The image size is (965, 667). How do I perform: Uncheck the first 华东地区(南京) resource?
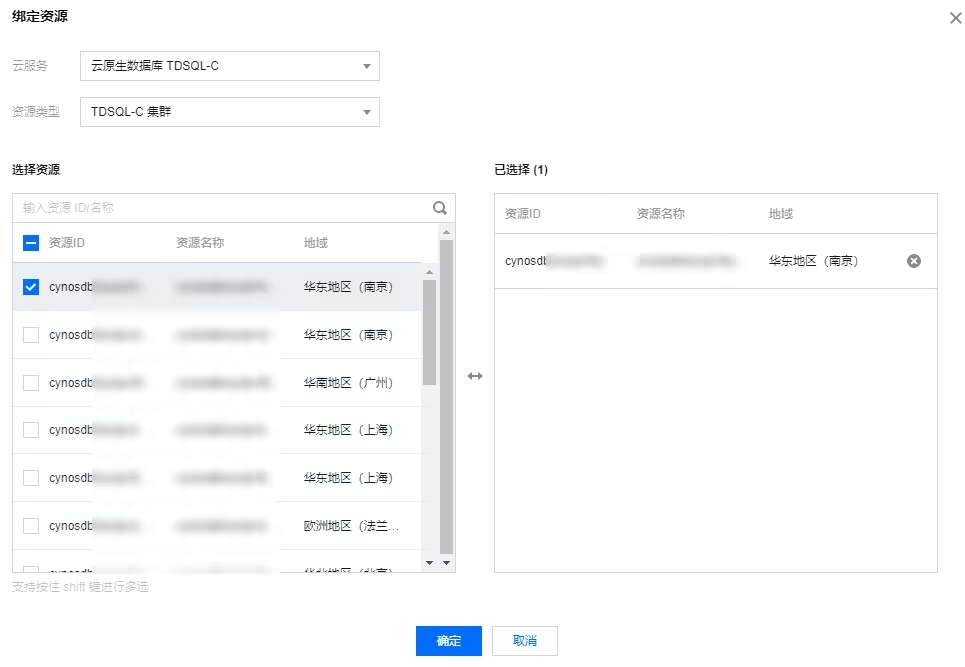31,287
